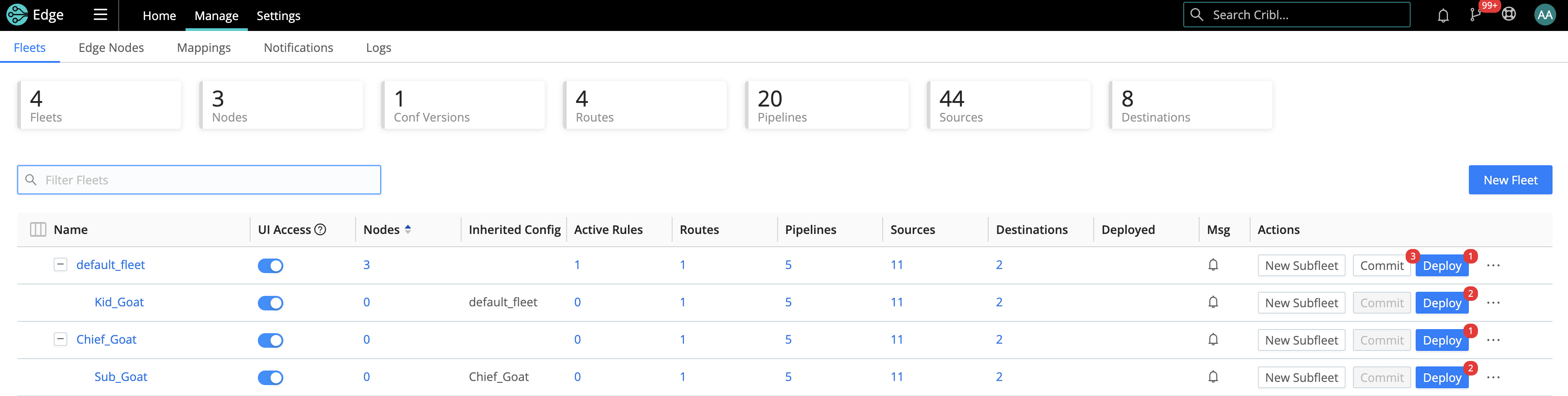Click the AA user avatar
Viewport: 1568px width, 396px height.
click(1544, 15)
